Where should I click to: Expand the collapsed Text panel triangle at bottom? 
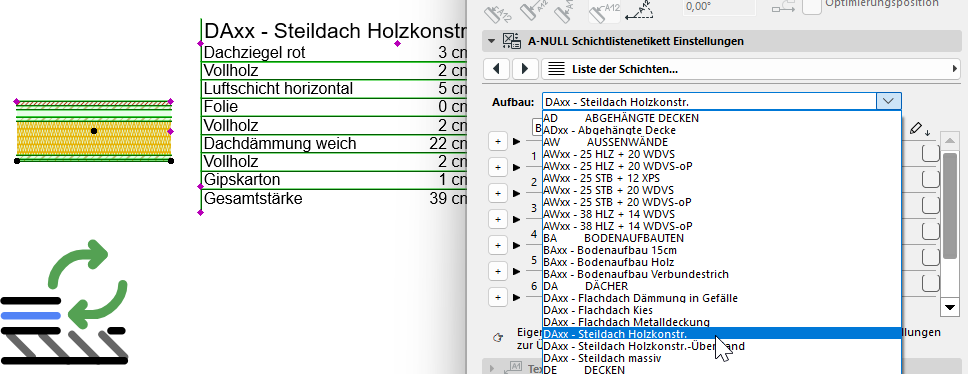point(491,369)
